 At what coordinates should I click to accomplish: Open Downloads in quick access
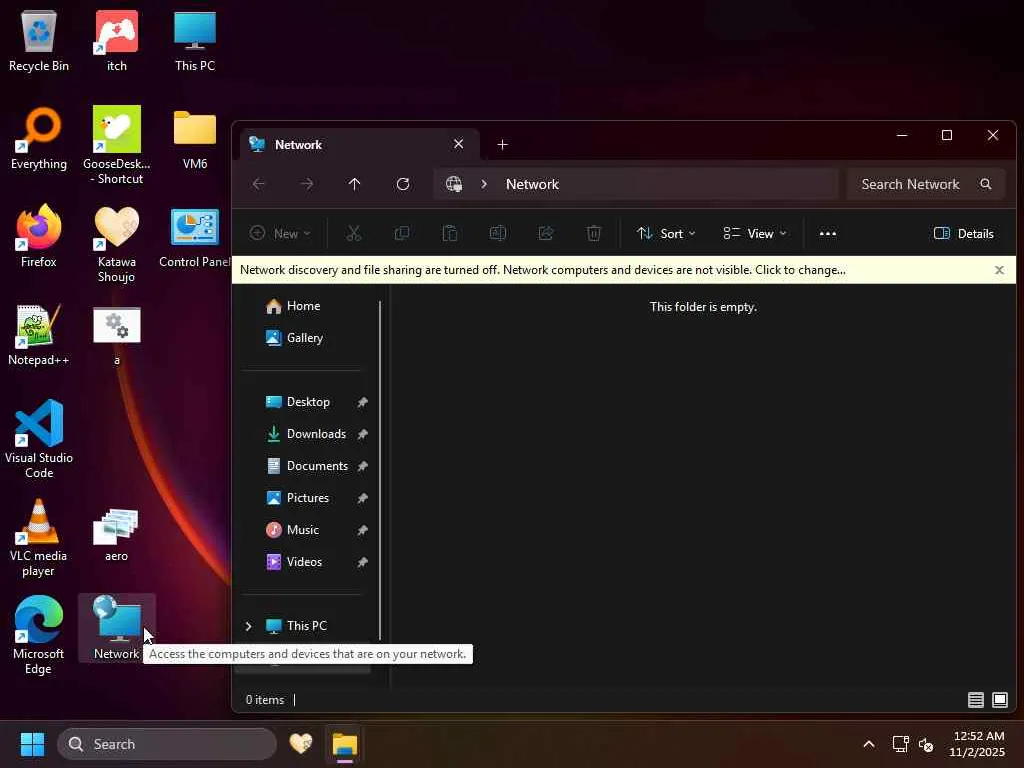[x=304, y=434]
